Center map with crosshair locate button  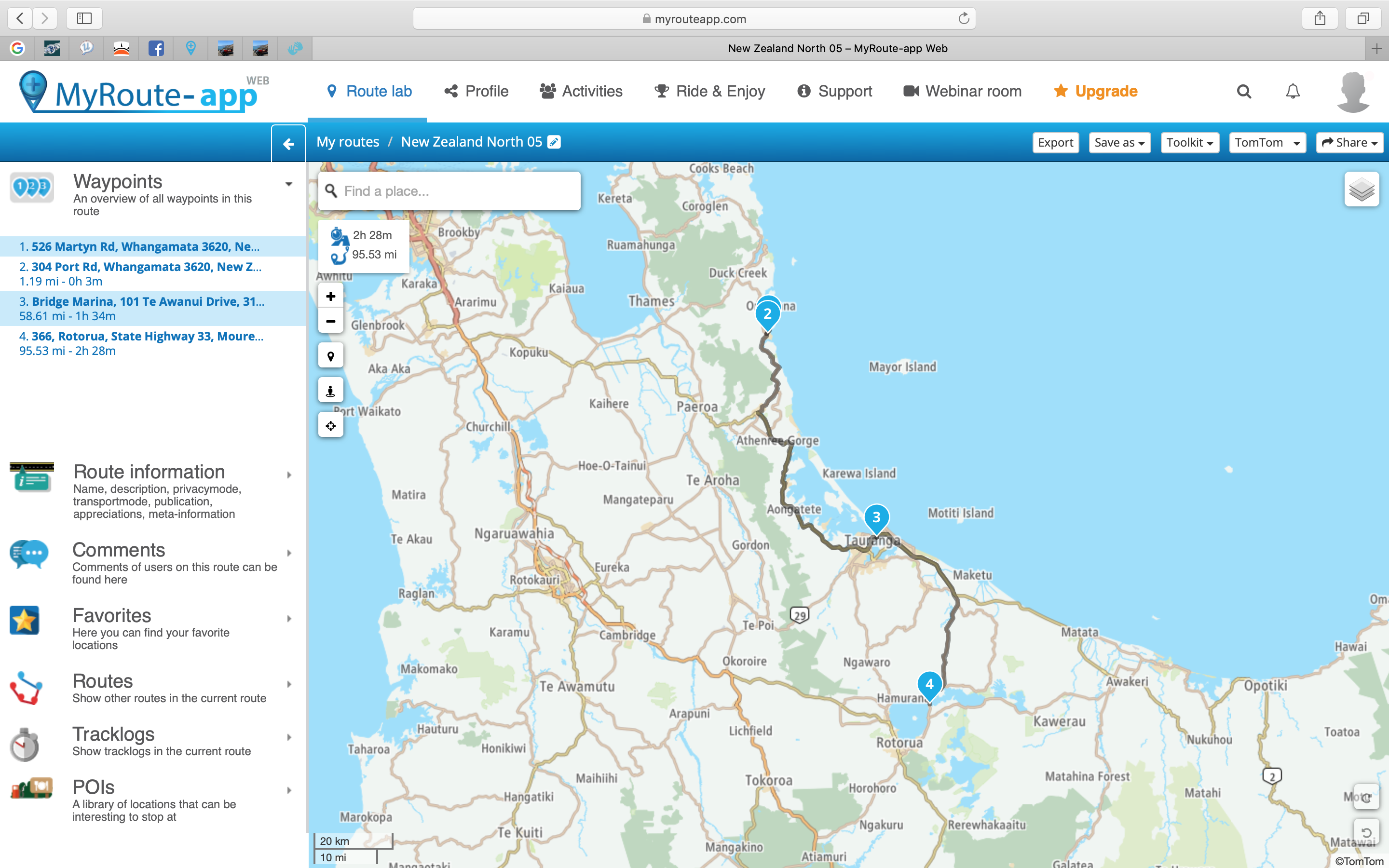330,426
